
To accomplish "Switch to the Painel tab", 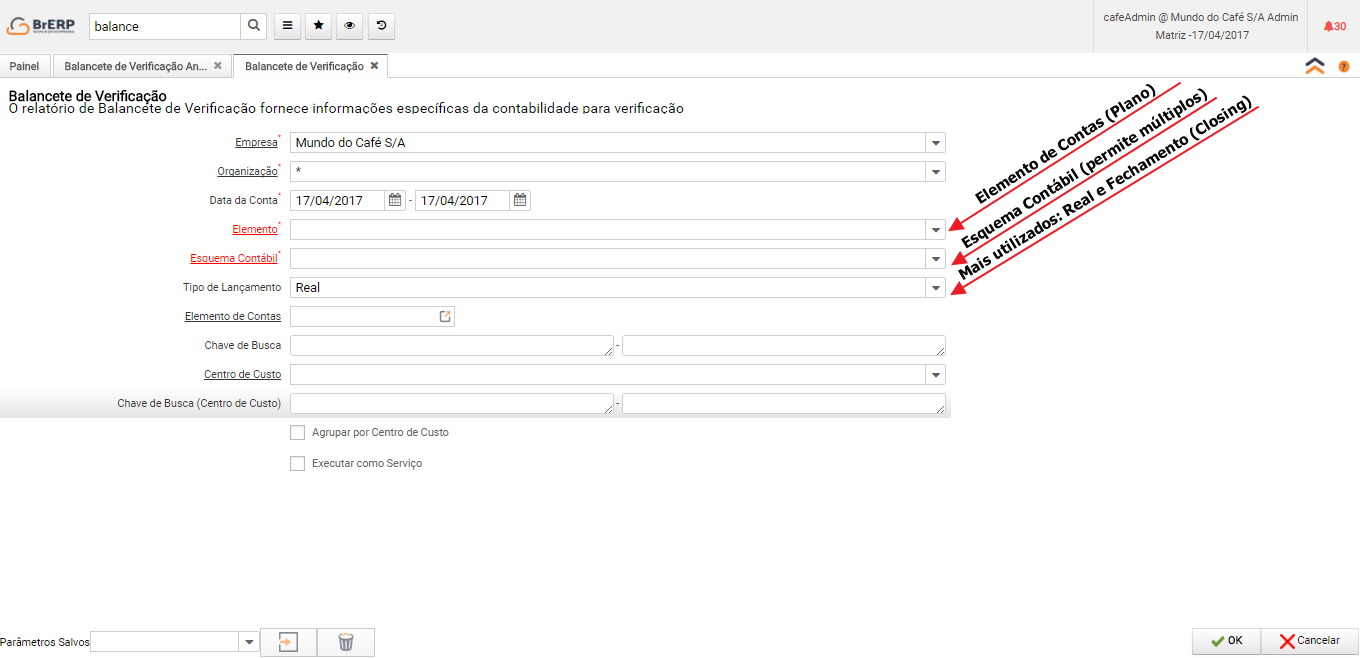I will click(24, 66).
